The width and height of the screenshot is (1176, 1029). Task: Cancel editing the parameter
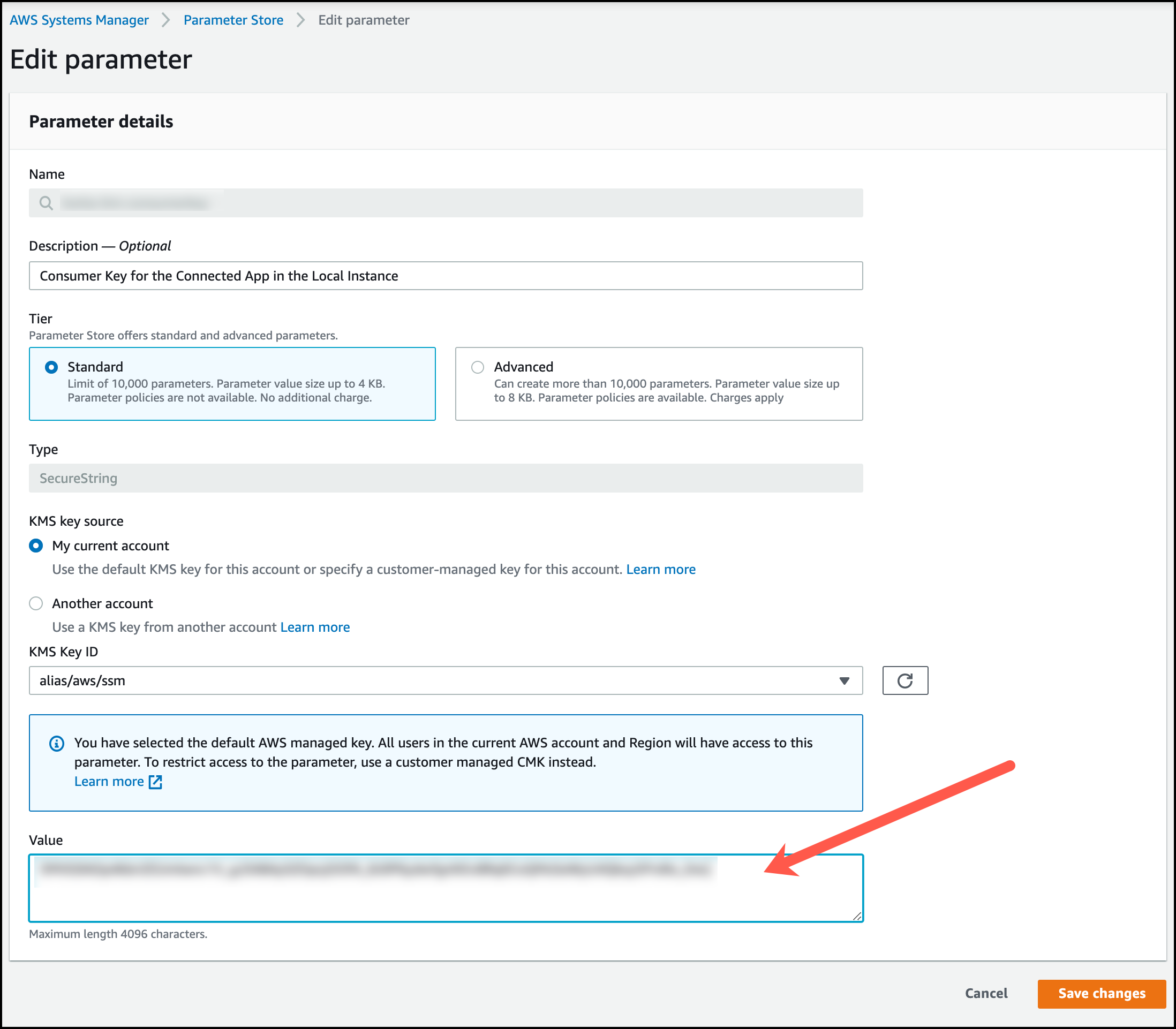point(985,994)
